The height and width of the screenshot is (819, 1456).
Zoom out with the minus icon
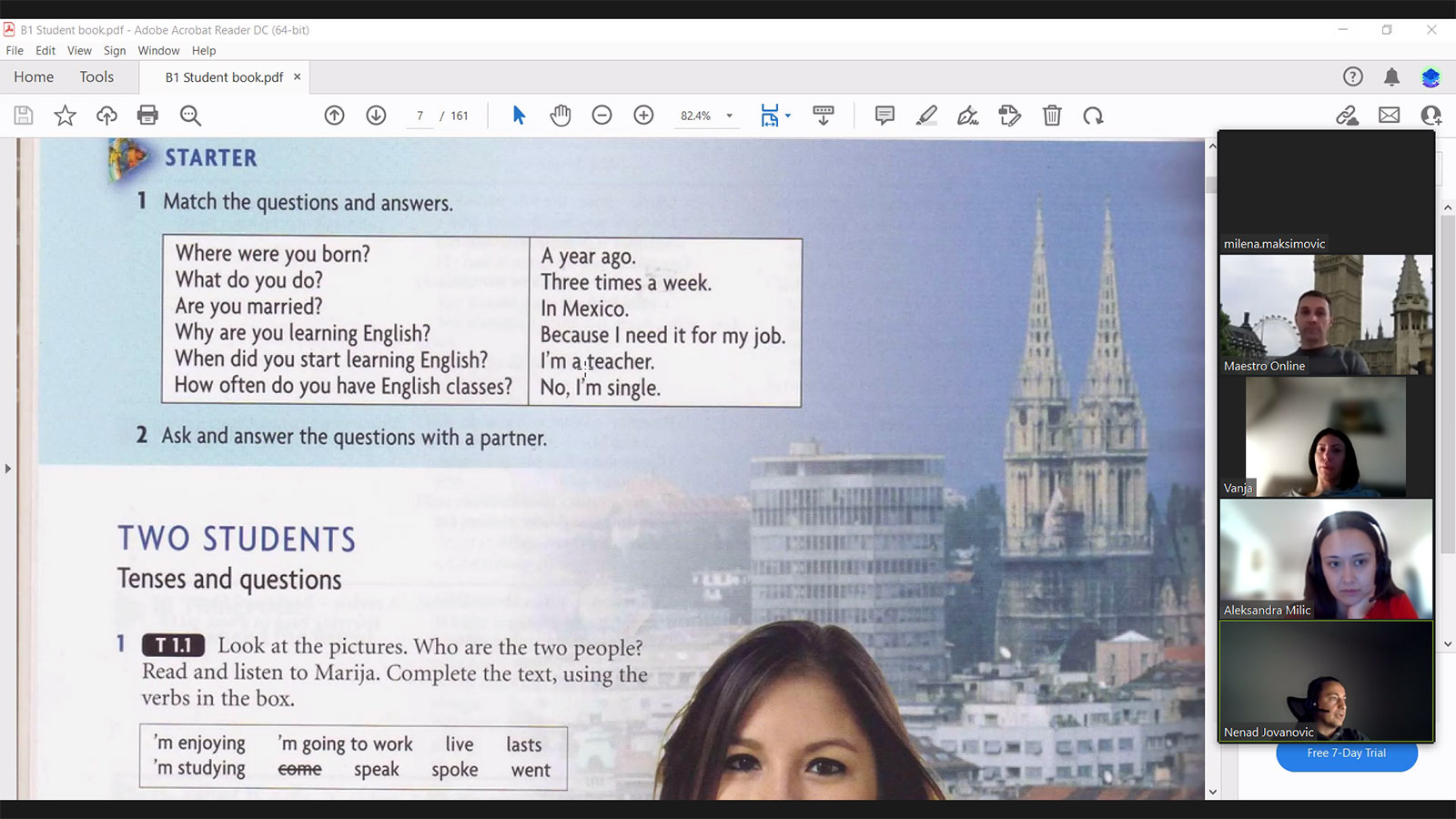[x=602, y=116]
